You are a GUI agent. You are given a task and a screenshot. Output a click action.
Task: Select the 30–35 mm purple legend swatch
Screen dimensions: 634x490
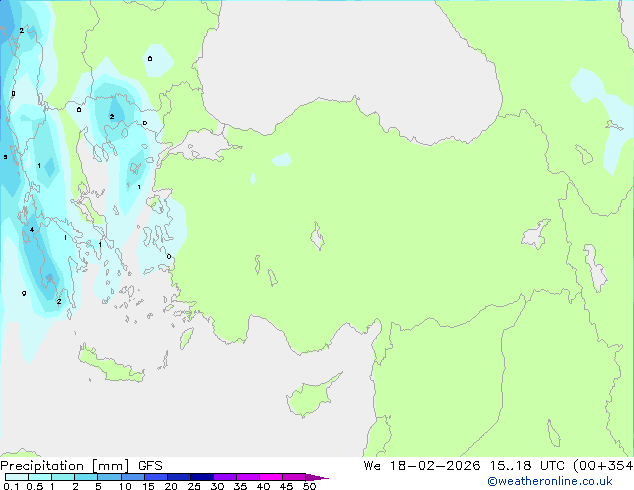[224, 477]
